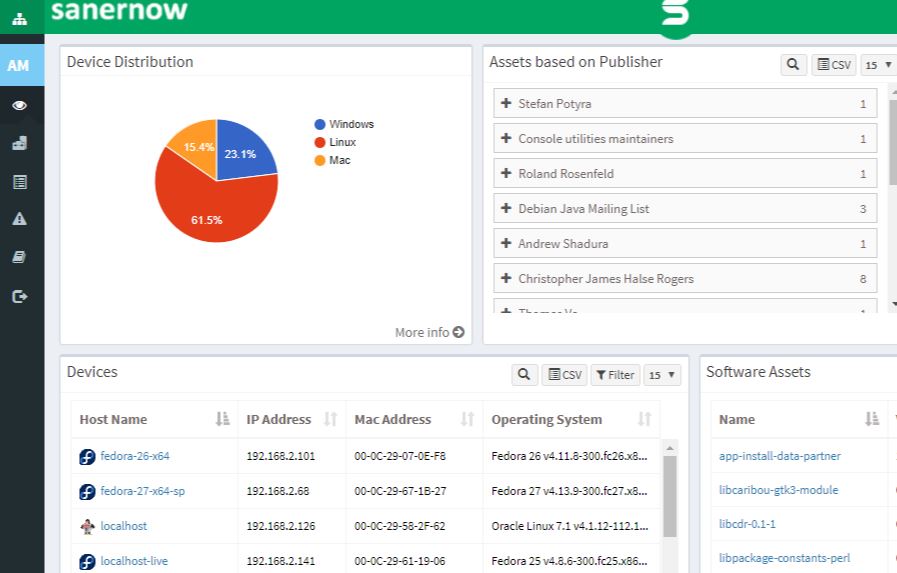This screenshot has height=573, width=897.
Task: Expand the Debian Java Mailing List row
Action: pyautogui.click(x=685, y=209)
